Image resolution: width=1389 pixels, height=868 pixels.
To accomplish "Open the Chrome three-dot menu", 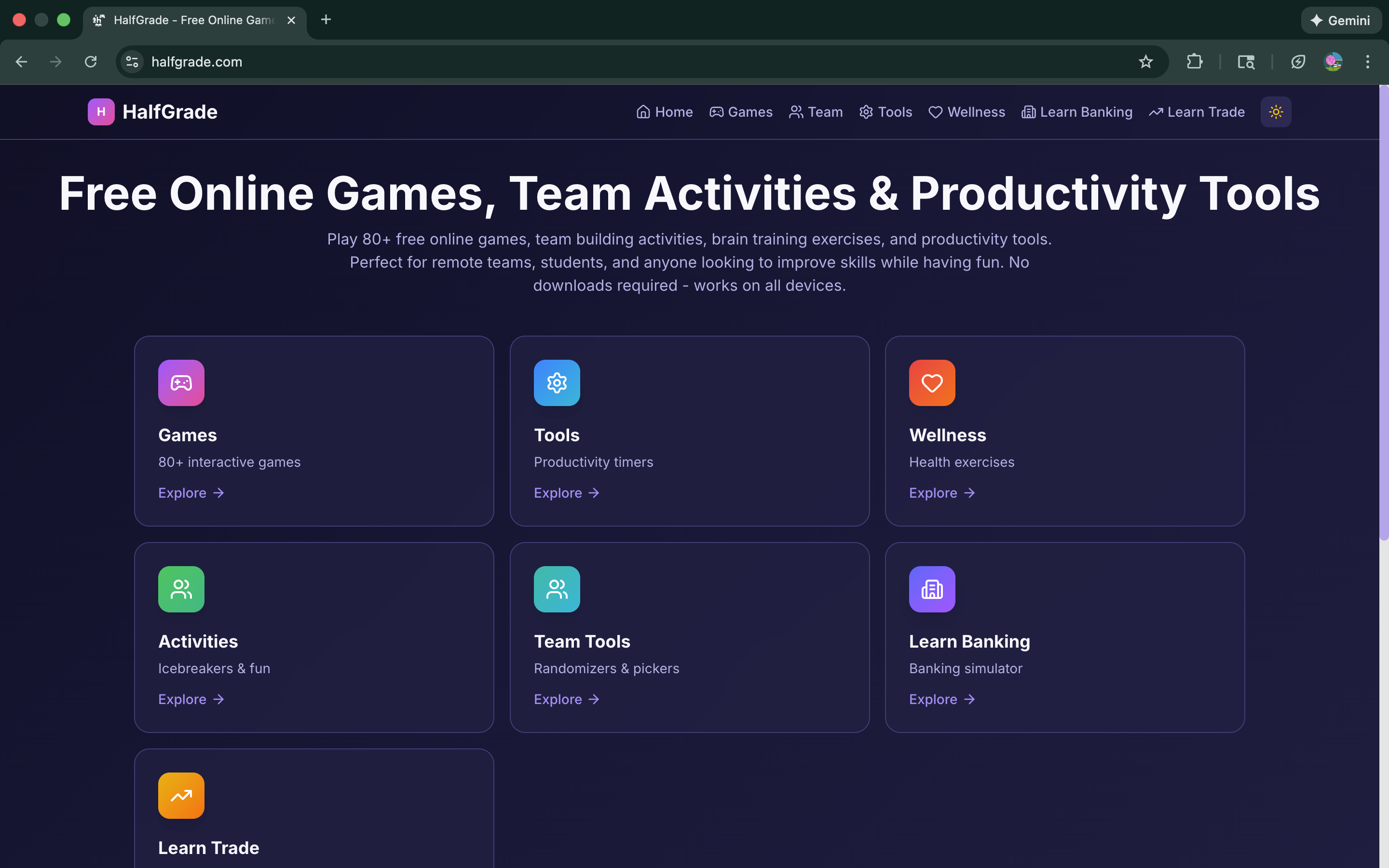I will click(1368, 61).
